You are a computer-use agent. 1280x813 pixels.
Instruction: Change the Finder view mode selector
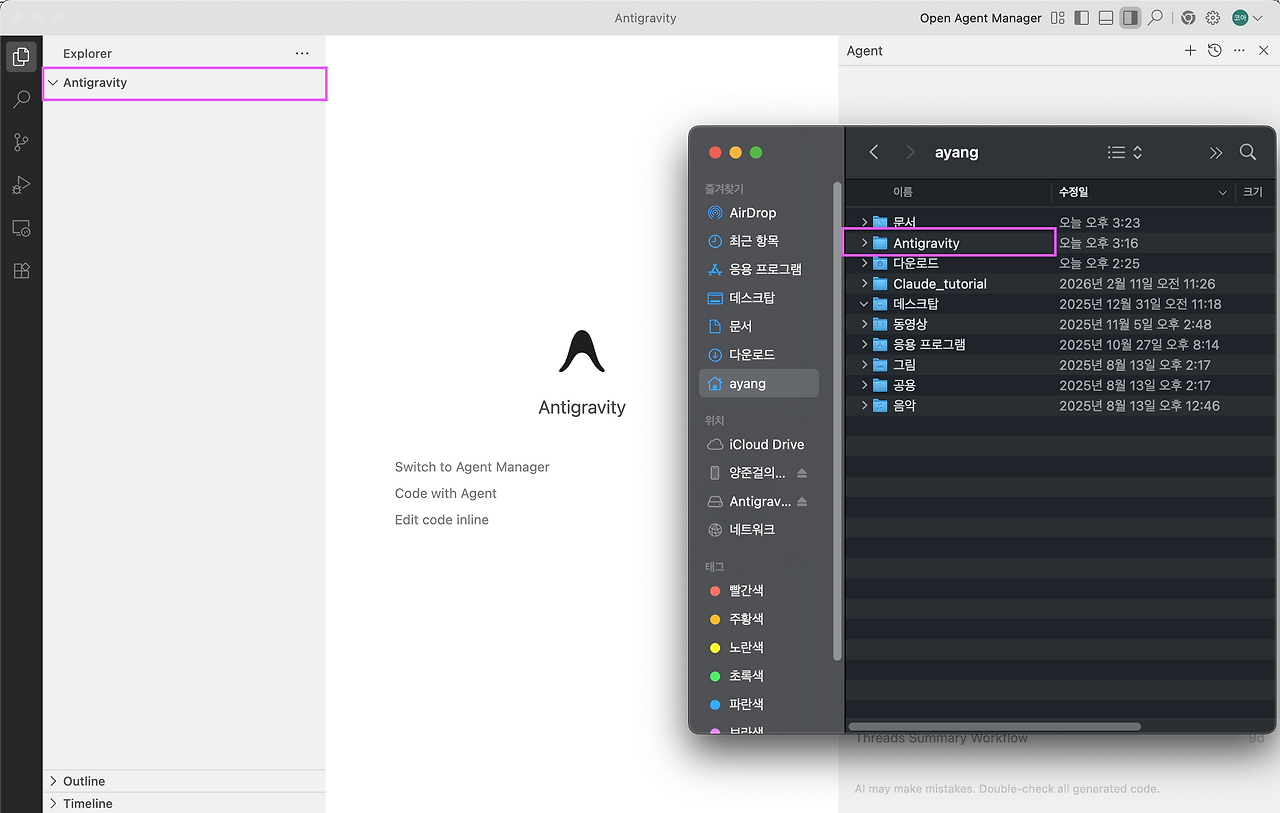pos(1125,152)
